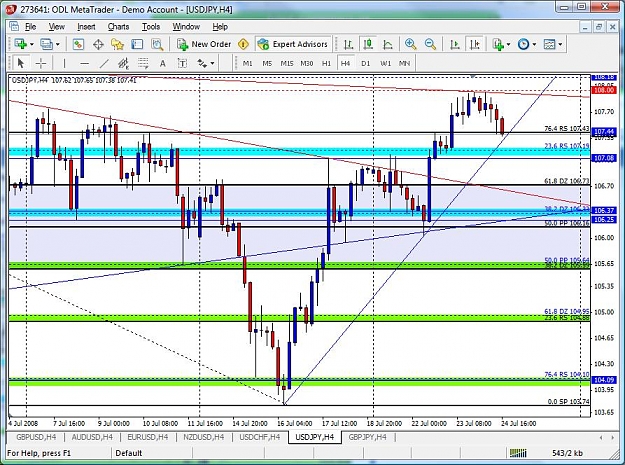Switch to the line chart type
Image resolution: width=625 pixels, height=465 pixels.
point(387,44)
